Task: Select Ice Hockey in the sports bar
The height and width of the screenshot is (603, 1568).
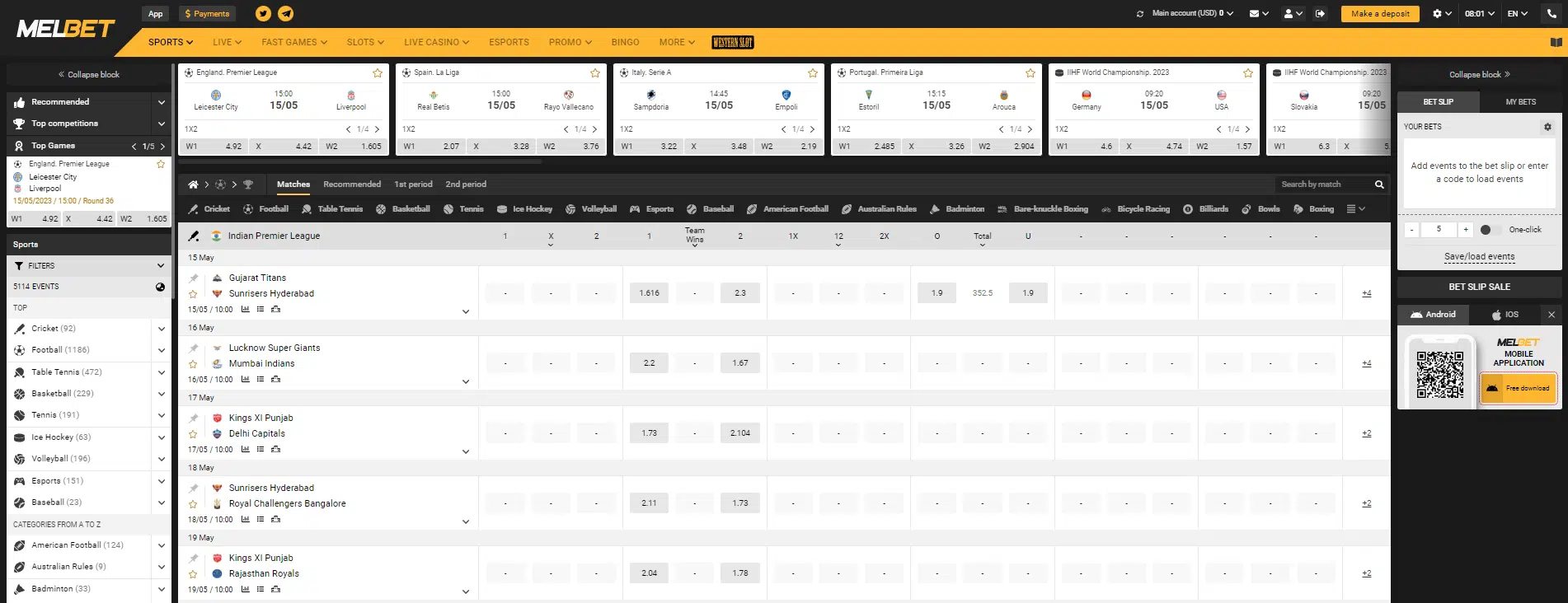Action: pos(524,209)
